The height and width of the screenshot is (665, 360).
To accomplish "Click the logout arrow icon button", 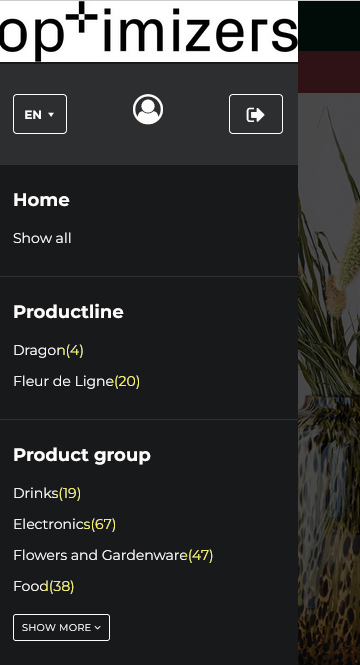I will (x=256, y=114).
